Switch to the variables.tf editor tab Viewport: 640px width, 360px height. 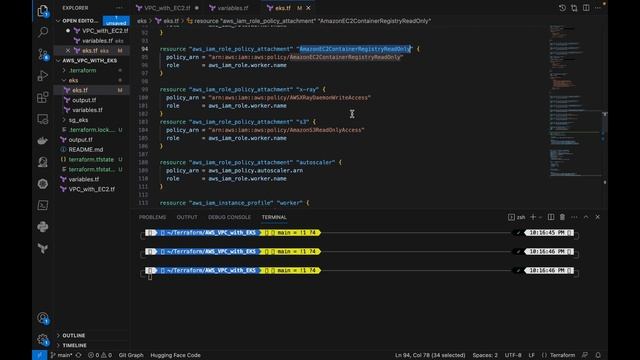click(232, 8)
